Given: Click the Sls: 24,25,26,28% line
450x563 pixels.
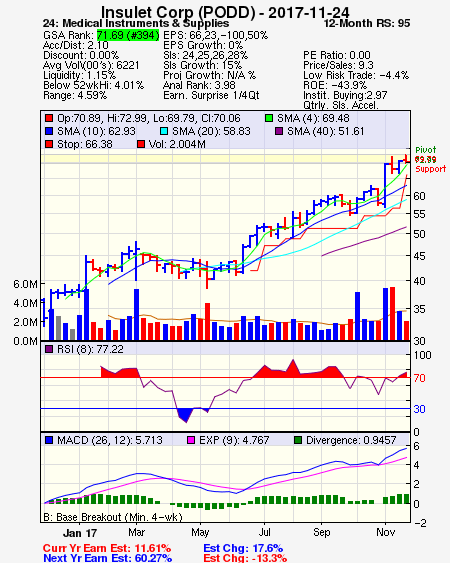Looking at the screenshot, I should pyautogui.click(x=205, y=55).
